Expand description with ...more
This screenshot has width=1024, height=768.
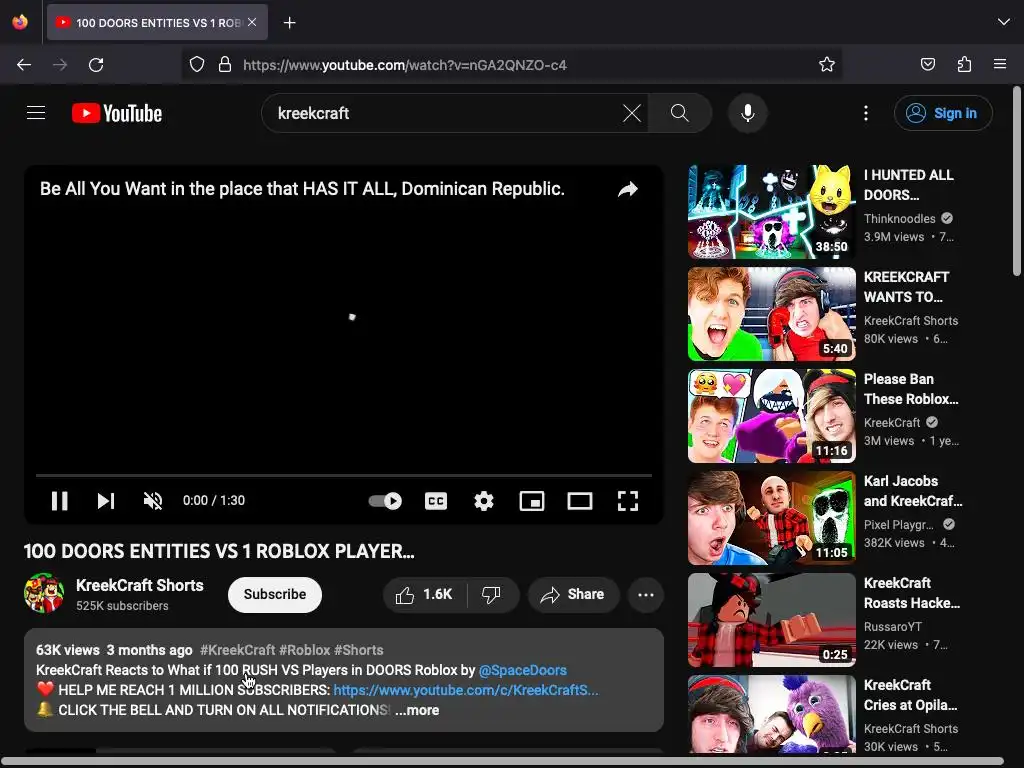(x=417, y=710)
